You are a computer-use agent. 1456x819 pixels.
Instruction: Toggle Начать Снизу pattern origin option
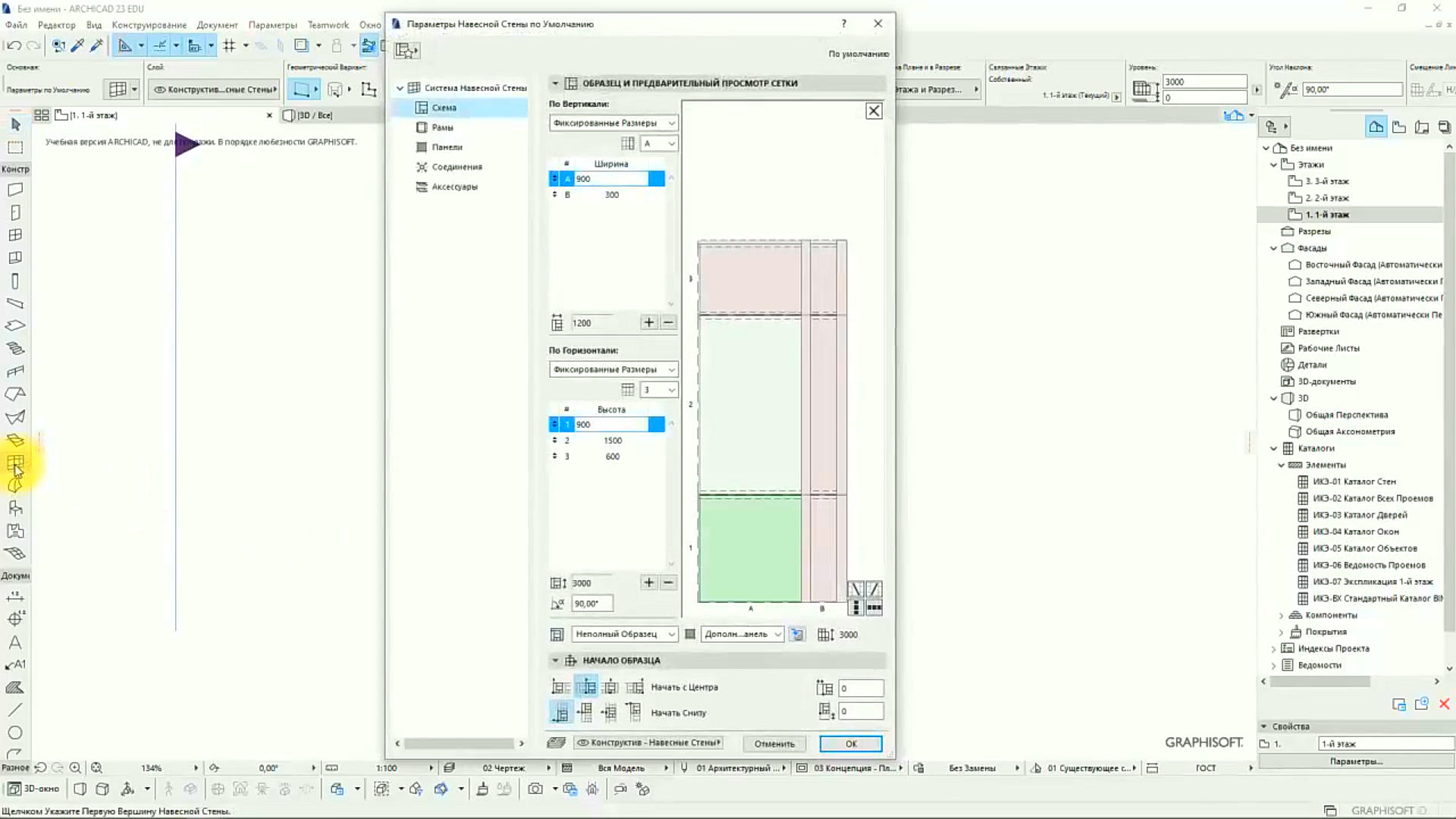(x=560, y=712)
